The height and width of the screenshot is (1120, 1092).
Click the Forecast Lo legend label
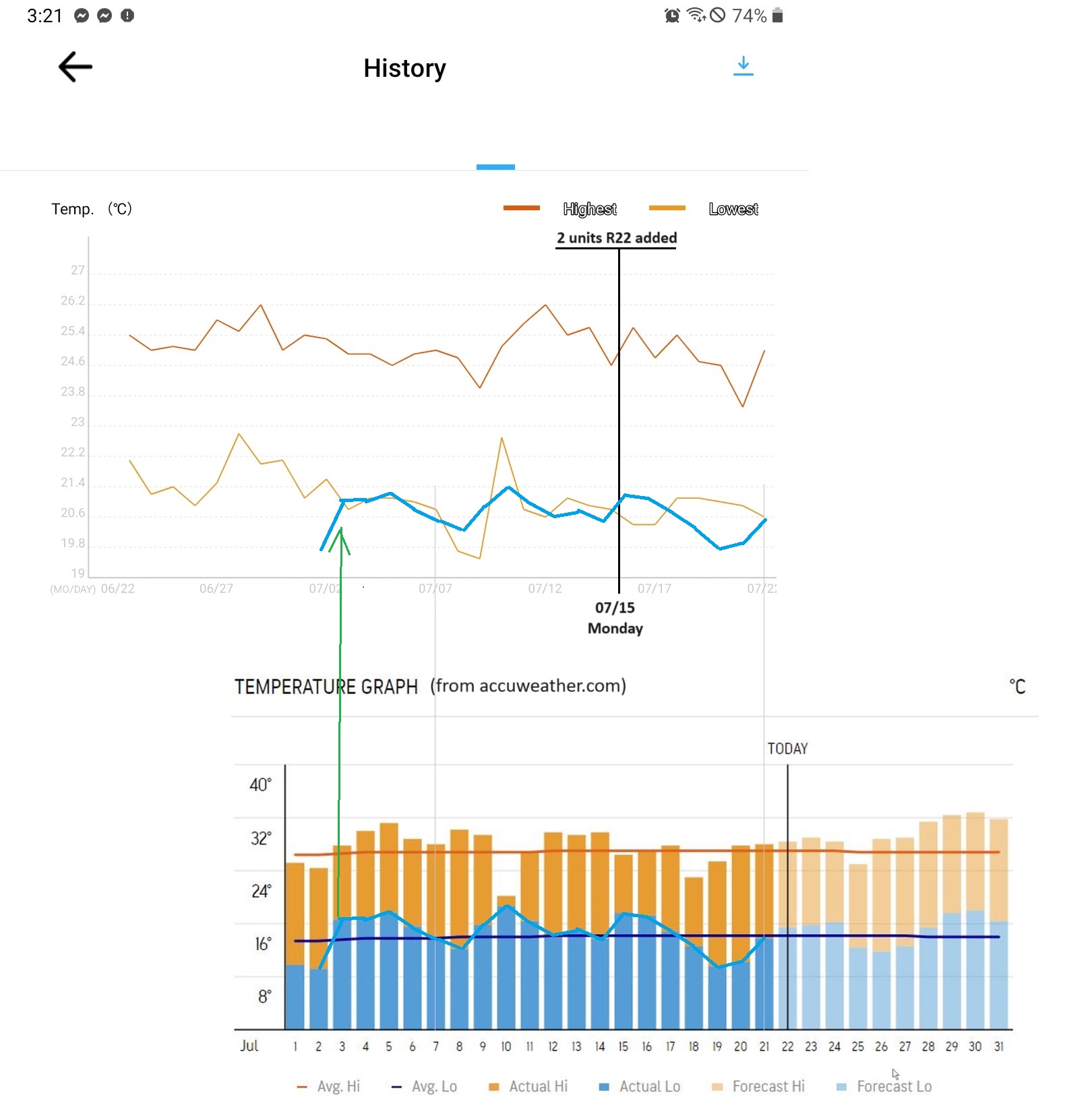pos(894,1086)
